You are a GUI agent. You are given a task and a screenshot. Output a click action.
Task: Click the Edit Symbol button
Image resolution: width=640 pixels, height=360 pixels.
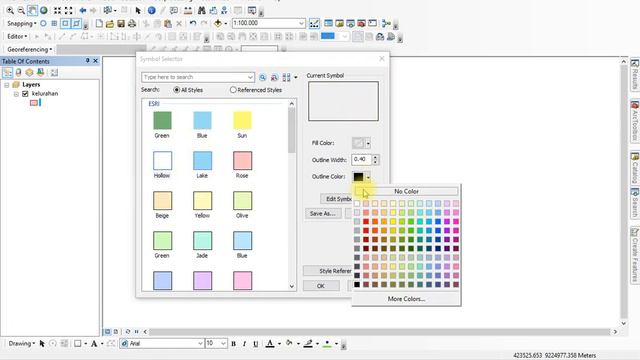337,199
